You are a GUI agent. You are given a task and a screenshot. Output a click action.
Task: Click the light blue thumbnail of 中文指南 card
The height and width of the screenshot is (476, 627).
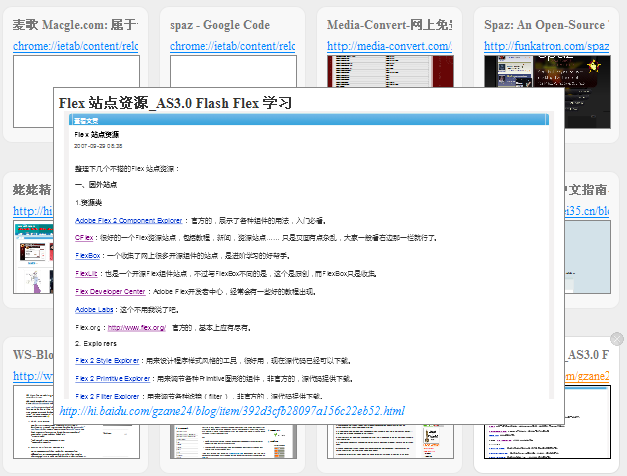click(588, 257)
